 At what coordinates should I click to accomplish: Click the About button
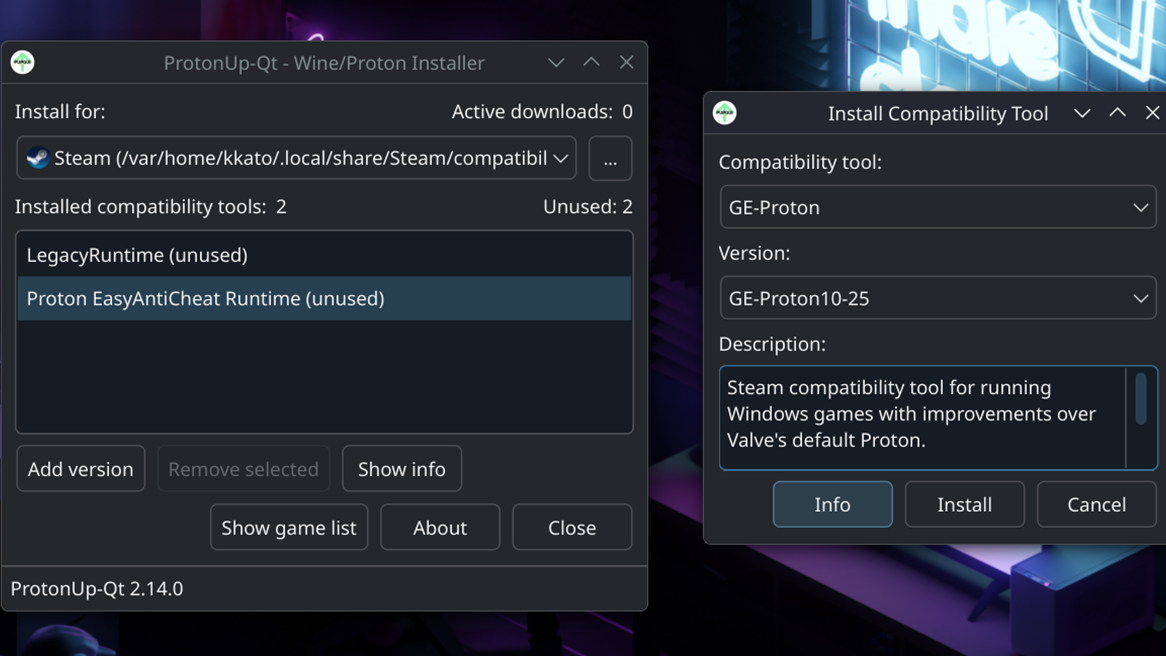pyautogui.click(x=440, y=527)
